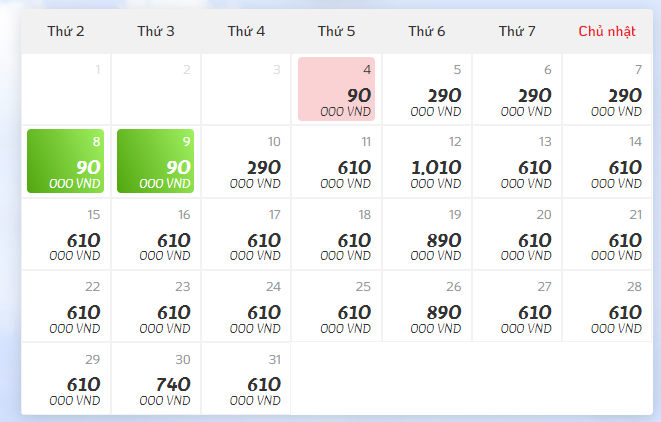The width and height of the screenshot is (661, 422).
Task: Choose day 23 fare cell
Action: (x=156, y=306)
